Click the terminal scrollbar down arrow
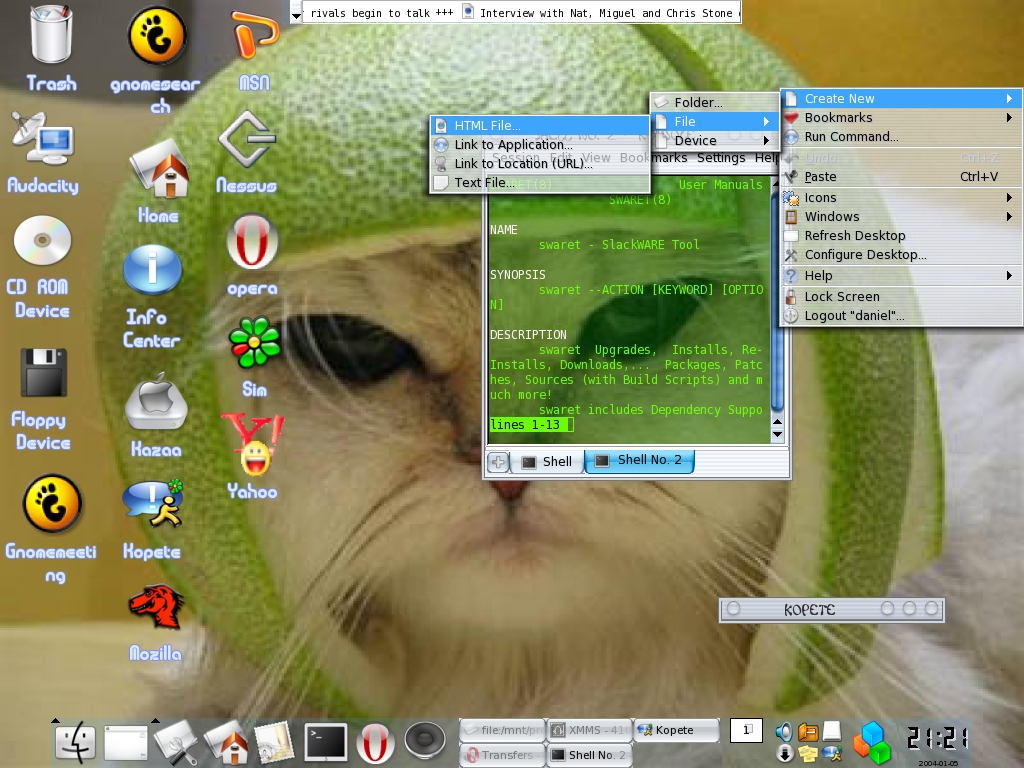This screenshot has height=768, width=1024. pyautogui.click(x=777, y=434)
